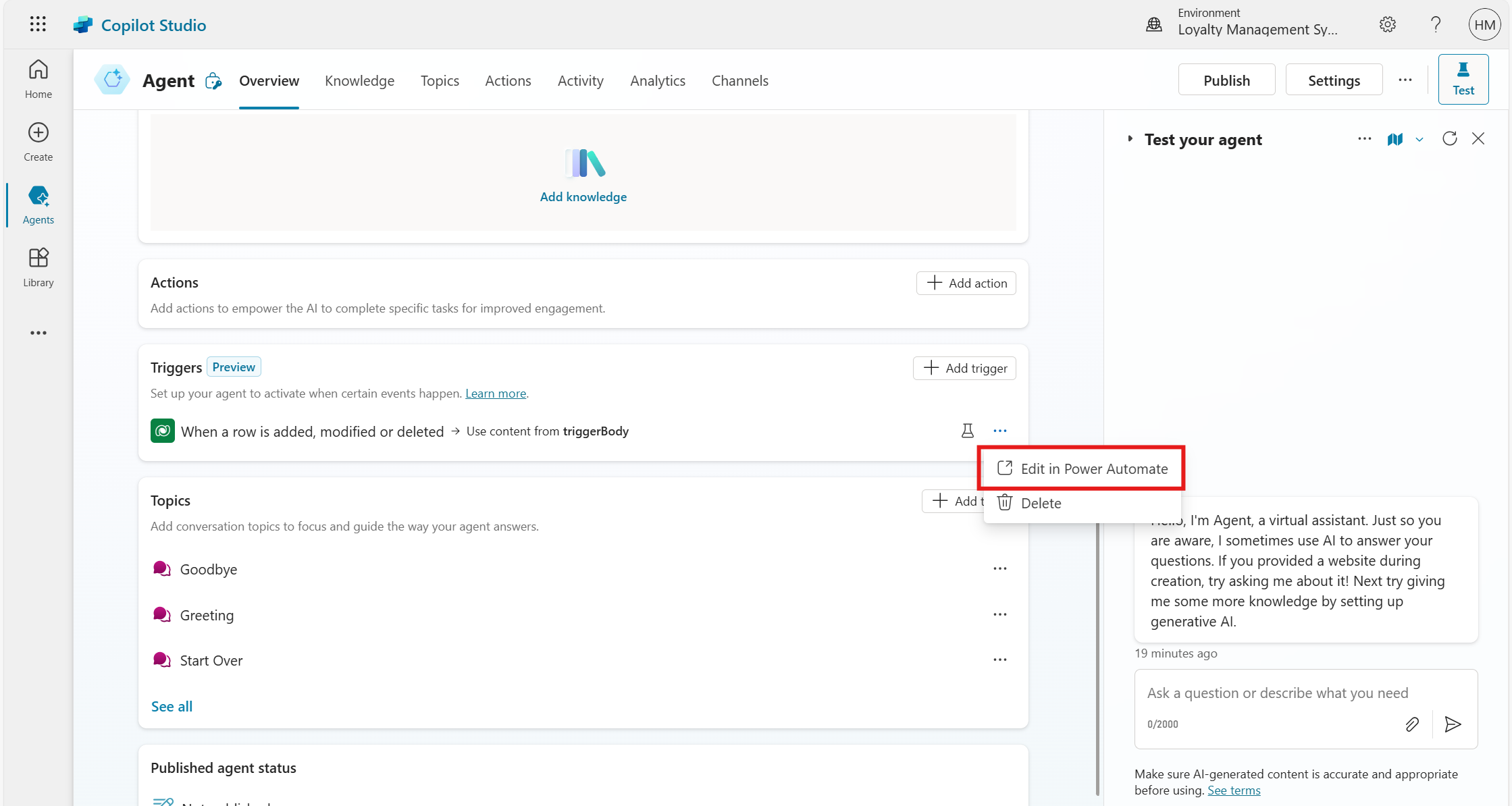
Task: Open the Learn more link
Action: tap(495, 394)
